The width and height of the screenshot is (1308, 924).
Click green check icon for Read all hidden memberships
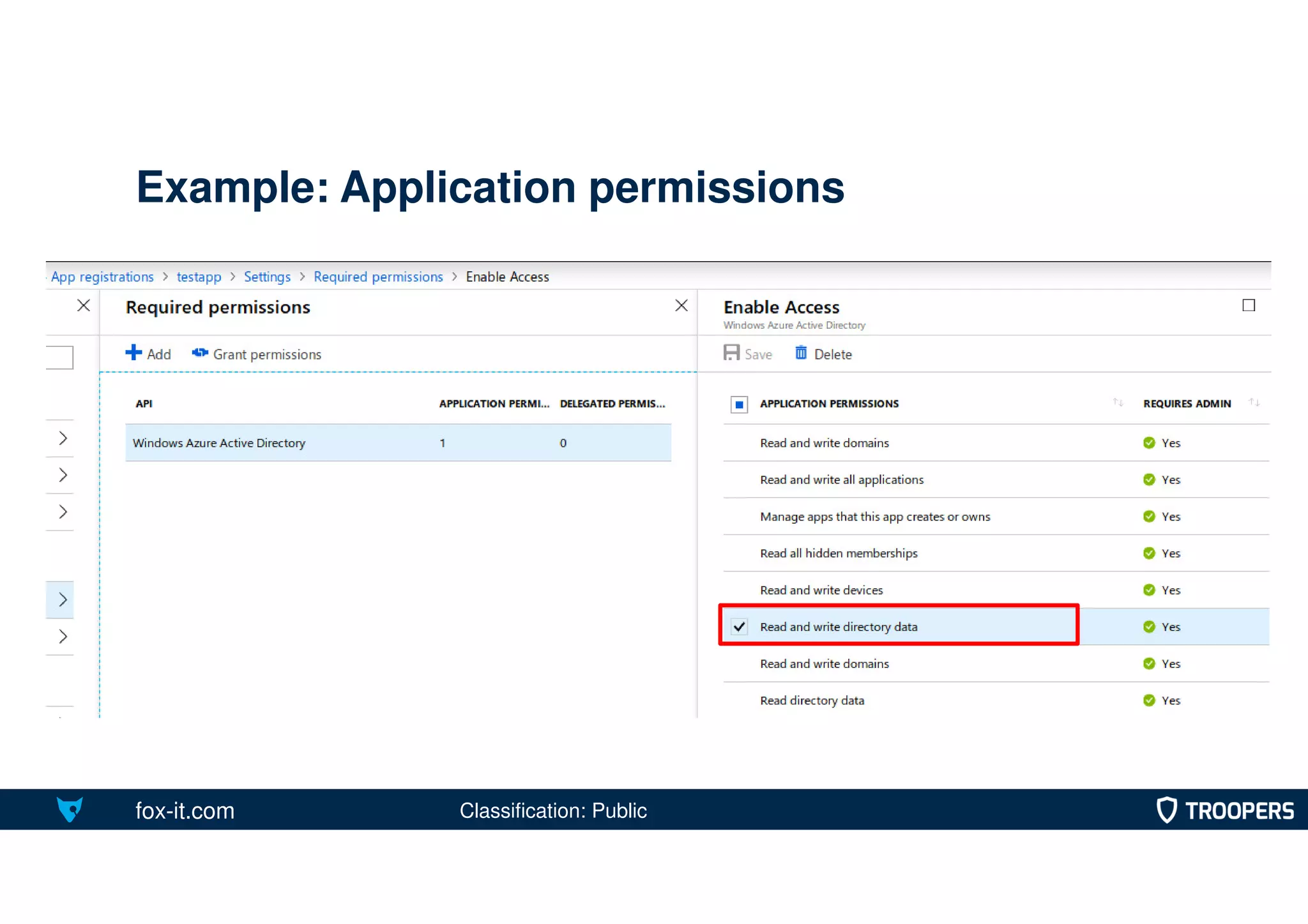pyautogui.click(x=1149, y=553)
